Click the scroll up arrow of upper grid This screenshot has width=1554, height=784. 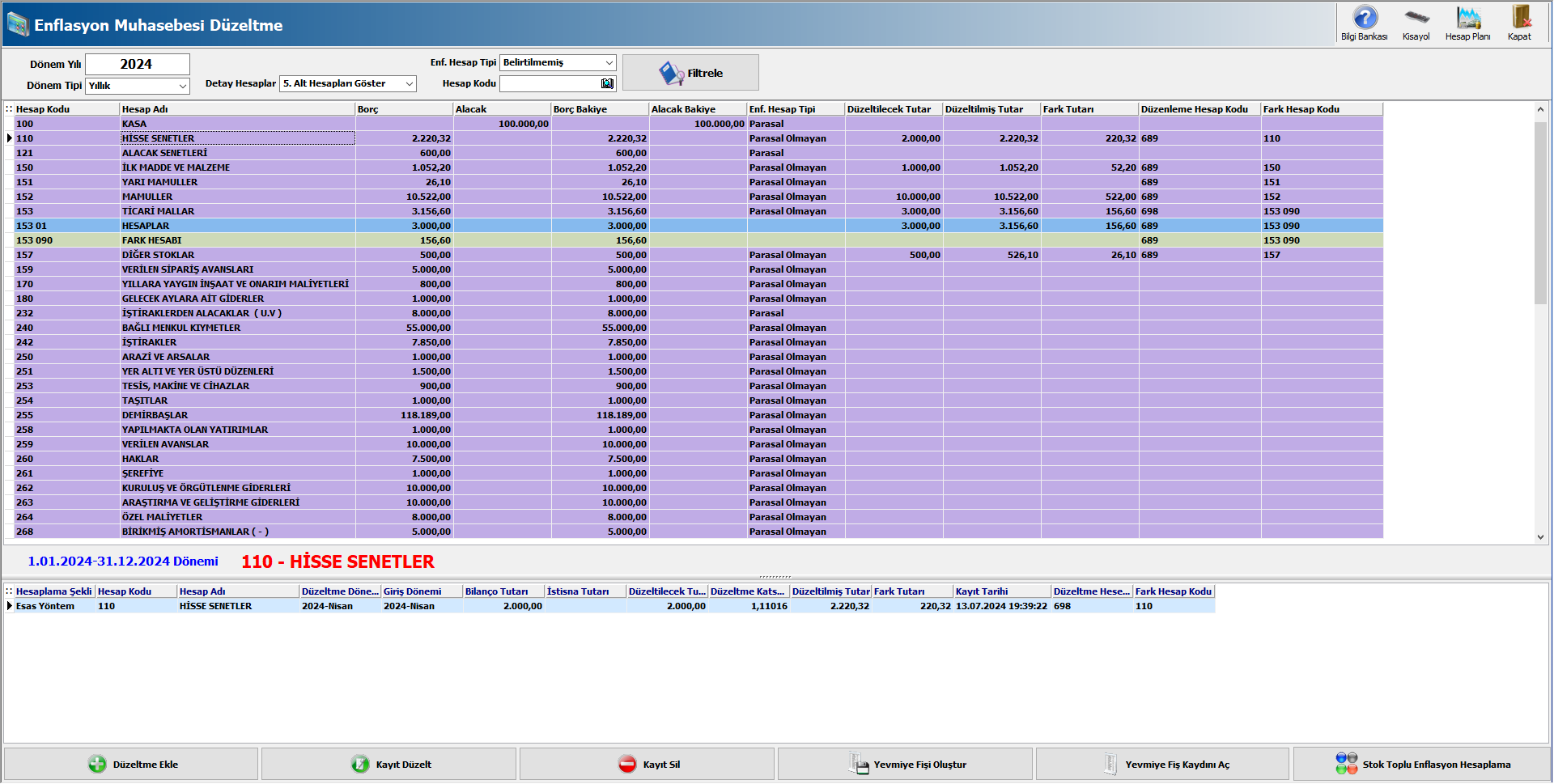[x=1540, y=109]
